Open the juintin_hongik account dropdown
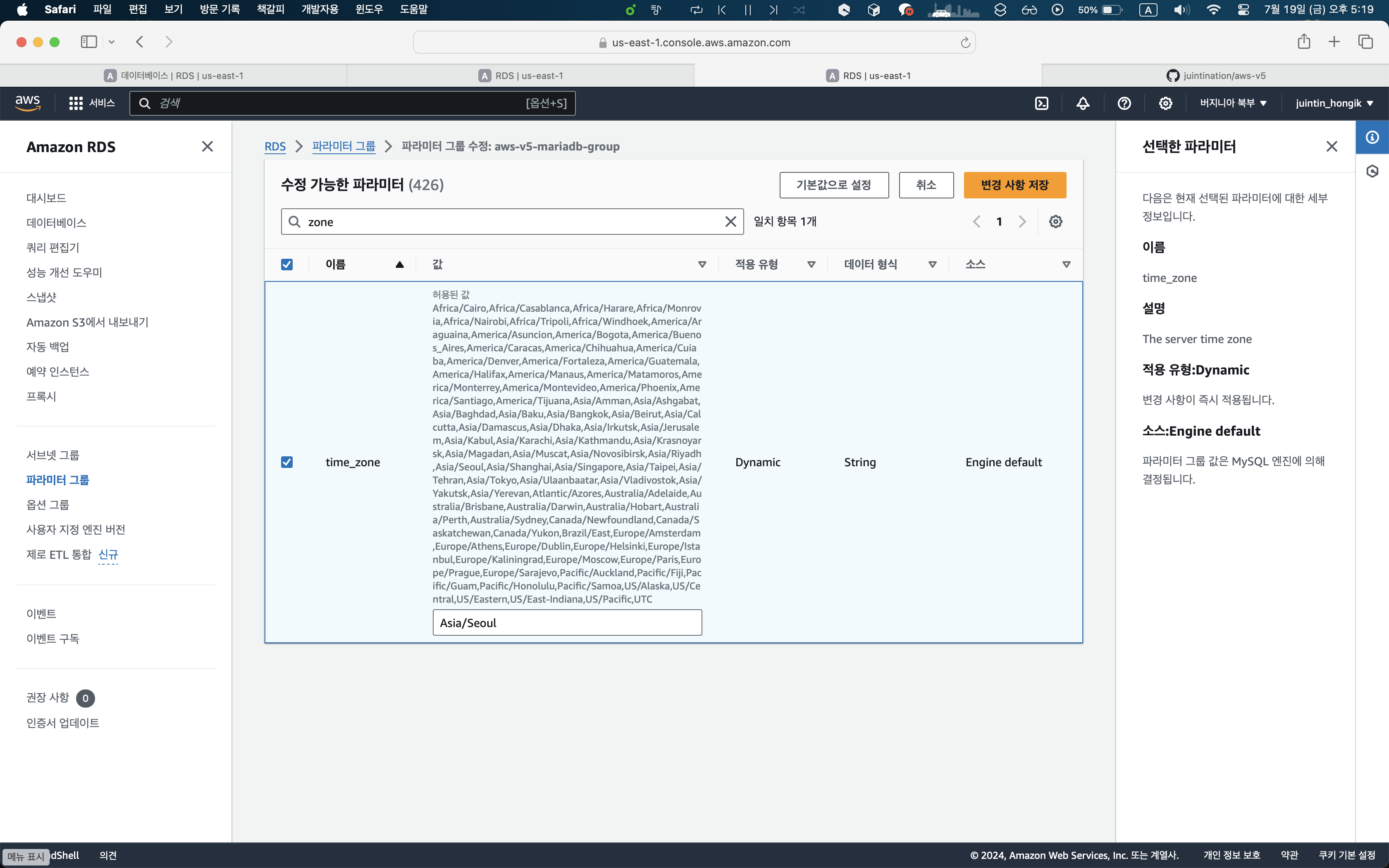1389x868 pixels. click(1334, 103)
